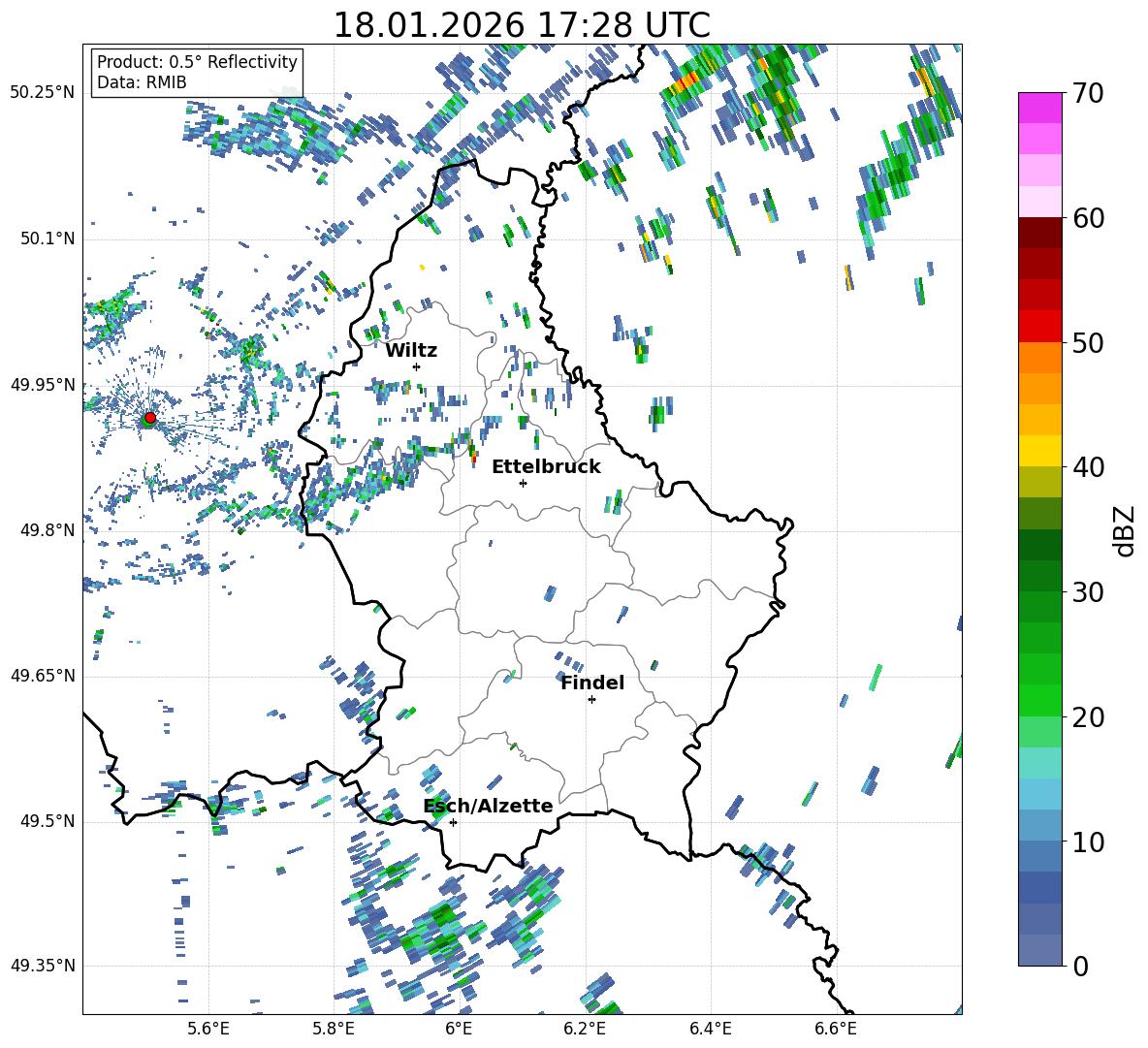Click the orange colorbar segment below 50
This screenshot has height=1048, width=1148.
coord(1039,357)
